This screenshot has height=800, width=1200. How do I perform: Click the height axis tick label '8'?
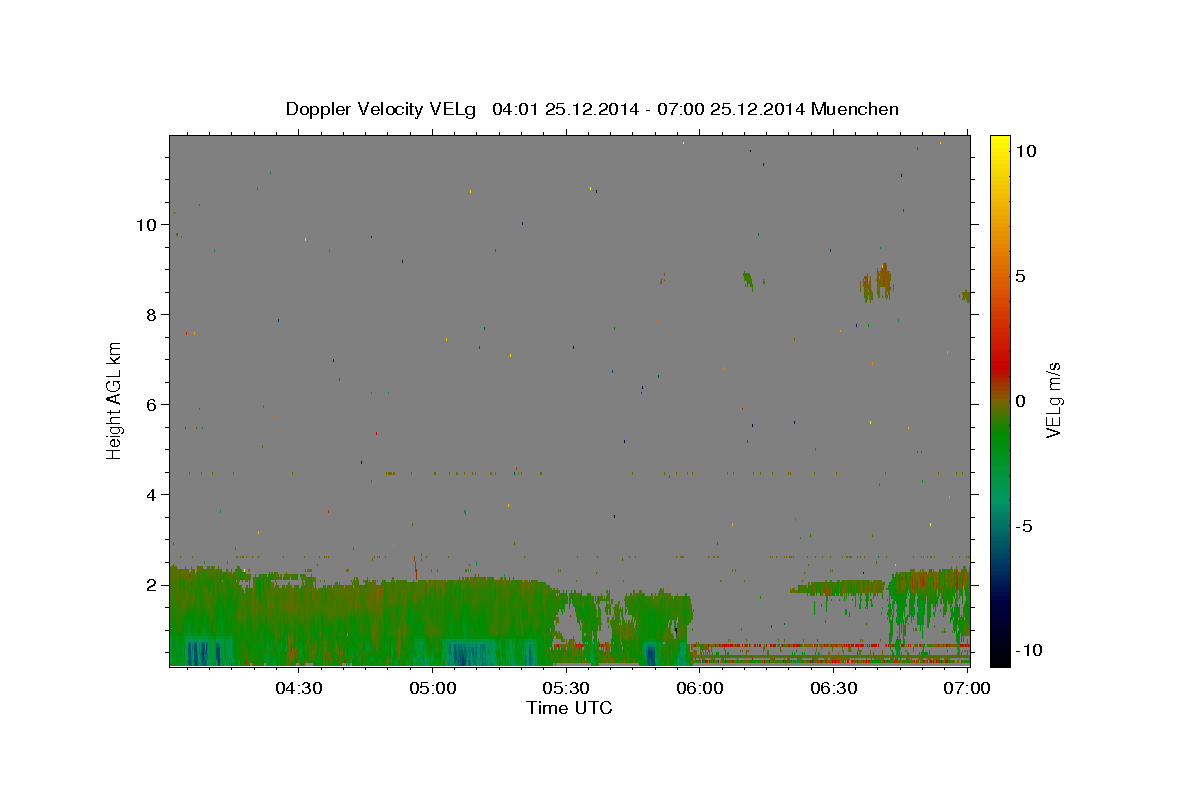(x=151, y=315)
